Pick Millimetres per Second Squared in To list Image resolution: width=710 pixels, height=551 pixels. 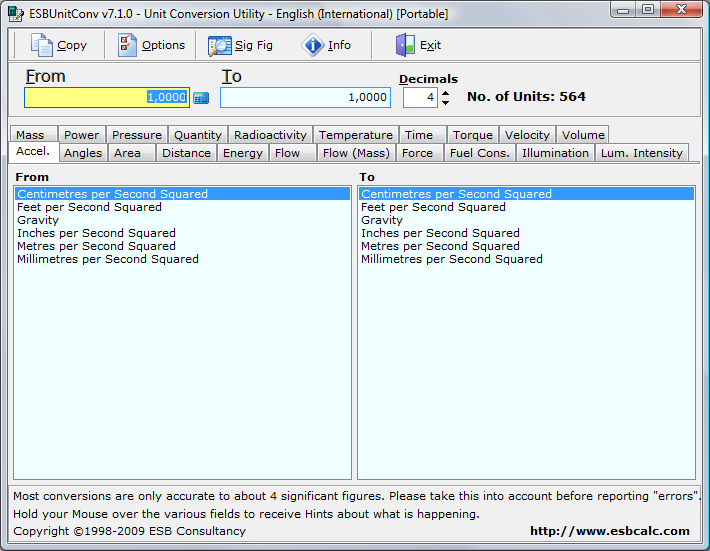tap(527, 259)
